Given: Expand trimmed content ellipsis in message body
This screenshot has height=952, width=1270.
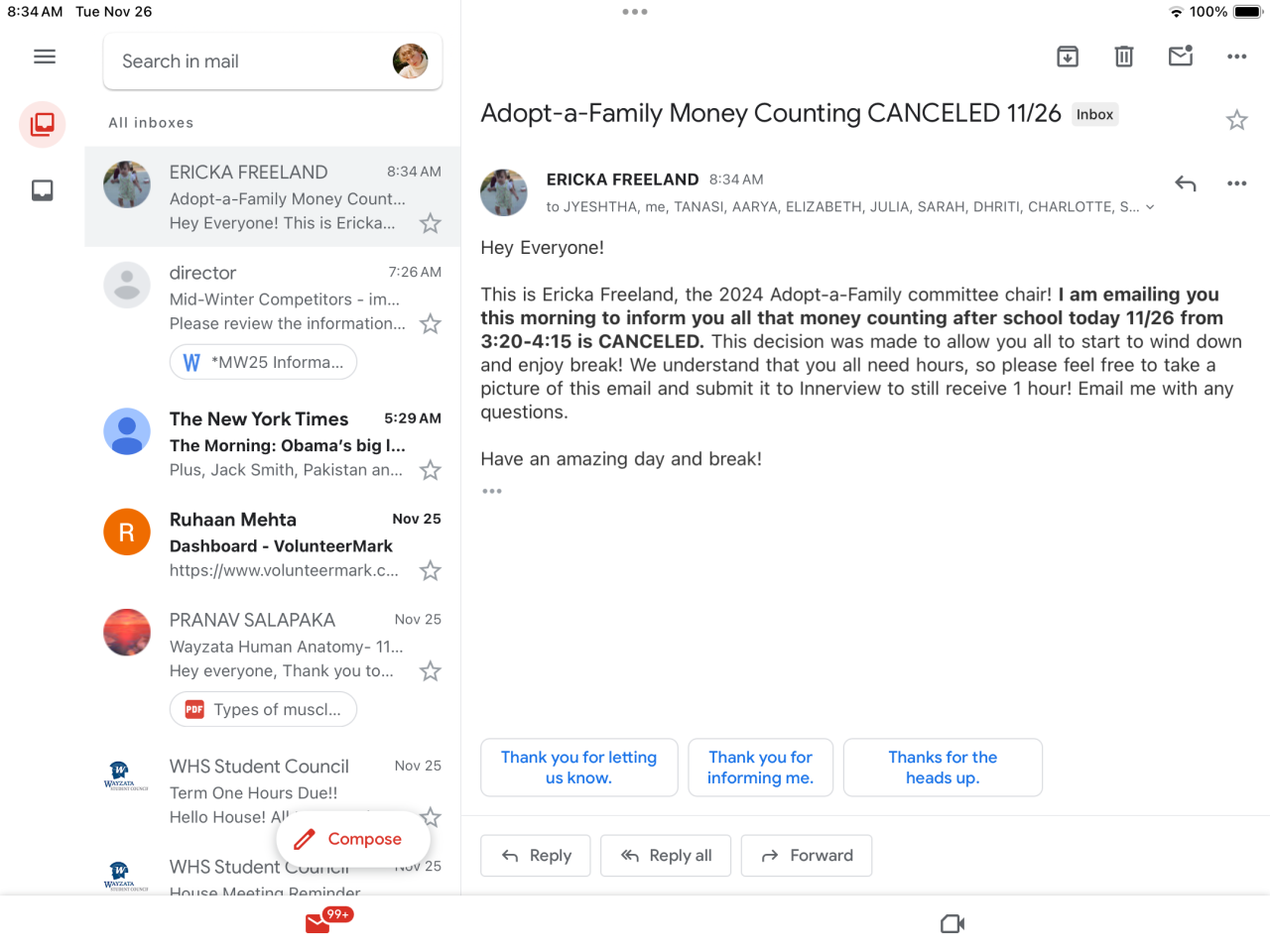Looking at the screenshot, I should coord(492,491).
